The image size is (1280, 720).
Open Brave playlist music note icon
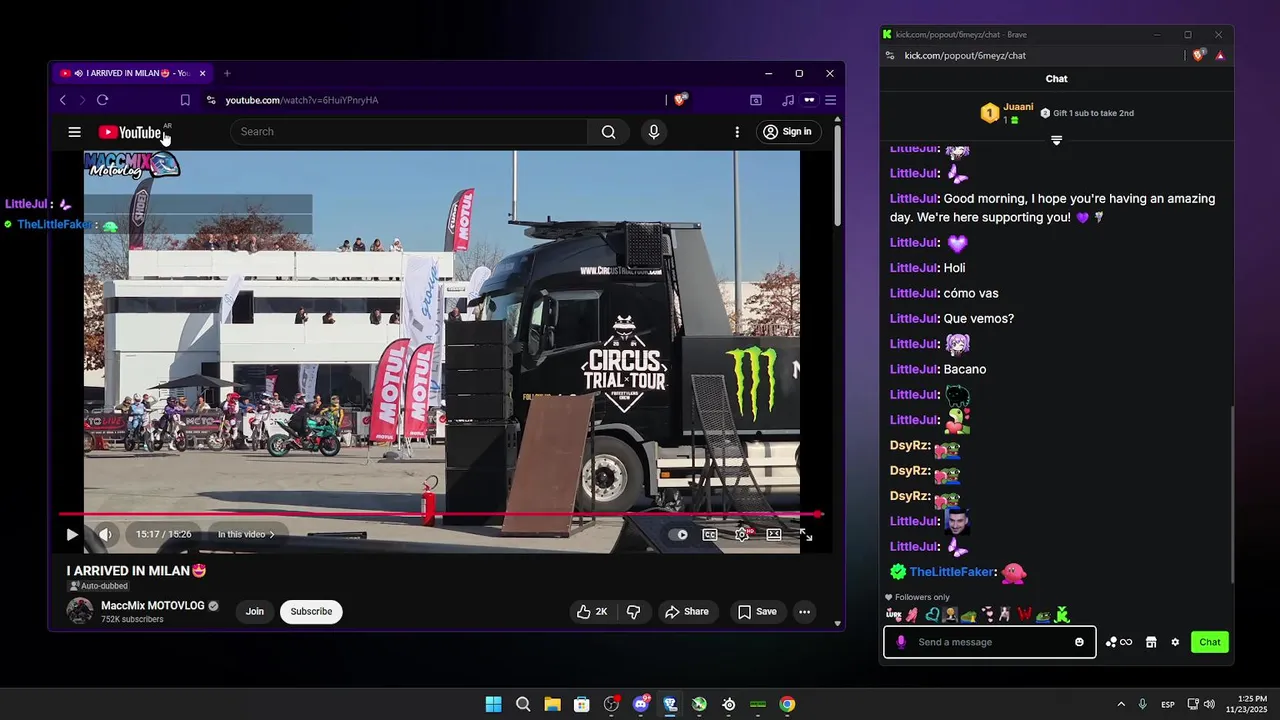[788, 100]
